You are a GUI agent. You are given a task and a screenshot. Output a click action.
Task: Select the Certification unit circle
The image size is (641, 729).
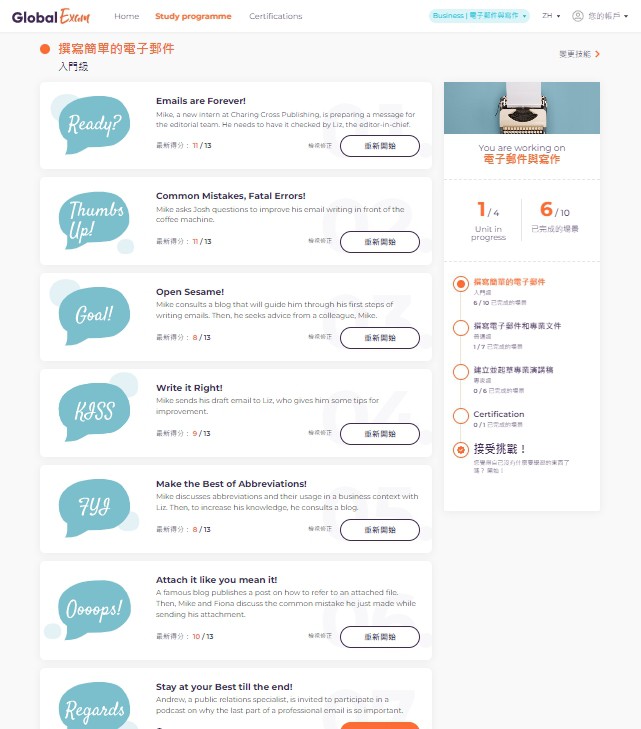[461, 416]
